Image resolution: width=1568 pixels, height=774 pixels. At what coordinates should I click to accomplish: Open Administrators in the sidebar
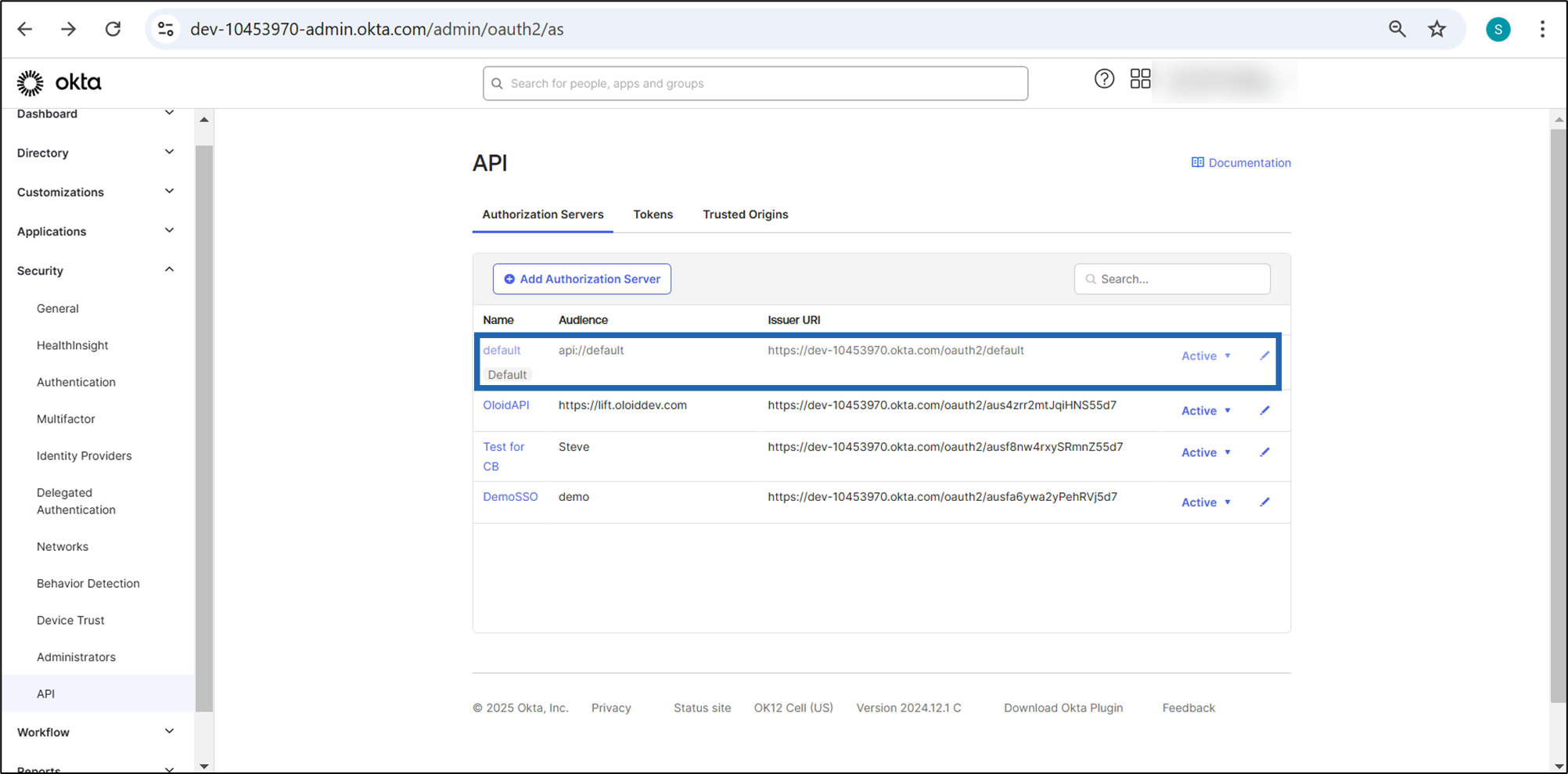(76, 657)
